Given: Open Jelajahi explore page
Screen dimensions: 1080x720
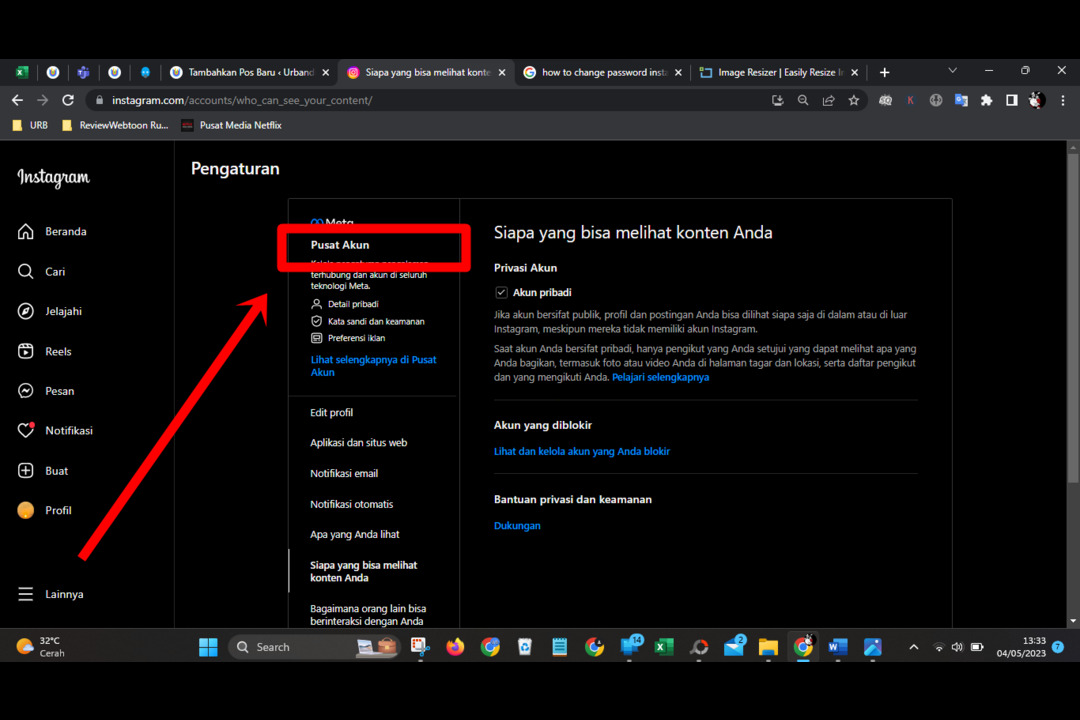Looking at the screenshot, I should [x=50, y=311].
